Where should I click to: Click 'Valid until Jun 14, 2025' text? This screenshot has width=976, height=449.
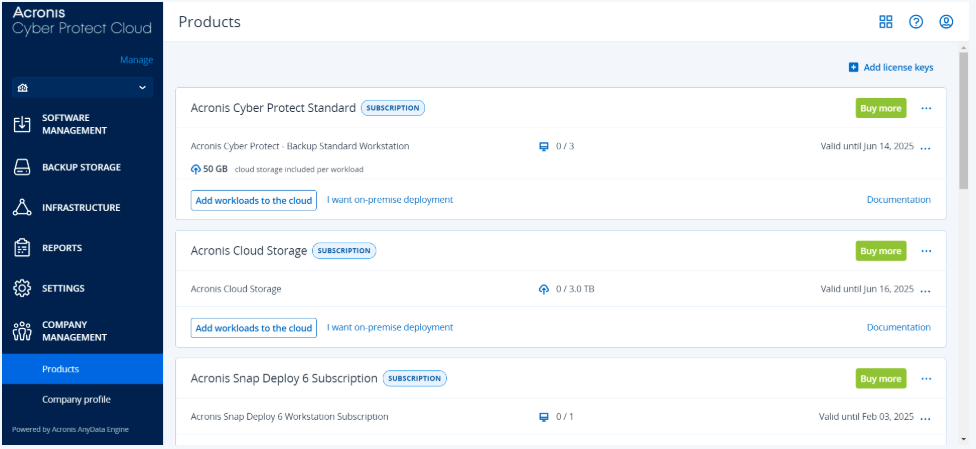click(x=867, y=146)
